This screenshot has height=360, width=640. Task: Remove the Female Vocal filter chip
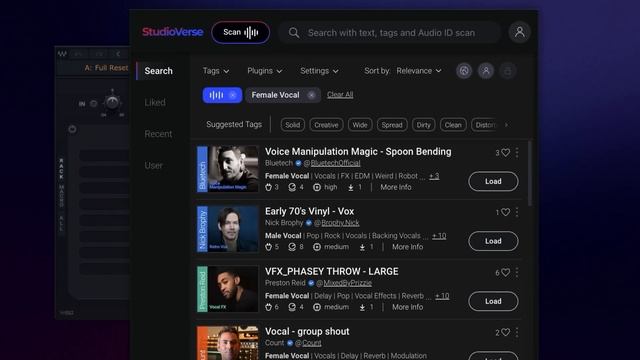(311, 95)
